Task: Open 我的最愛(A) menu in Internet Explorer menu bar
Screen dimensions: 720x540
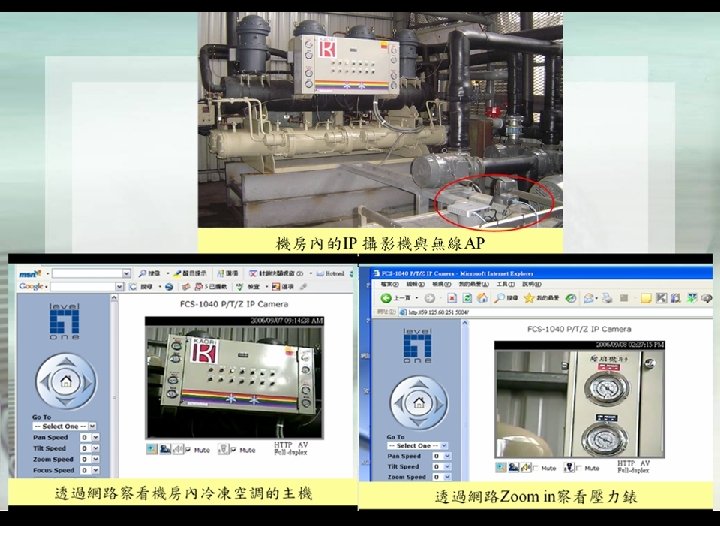Action: tap(475, 284)
